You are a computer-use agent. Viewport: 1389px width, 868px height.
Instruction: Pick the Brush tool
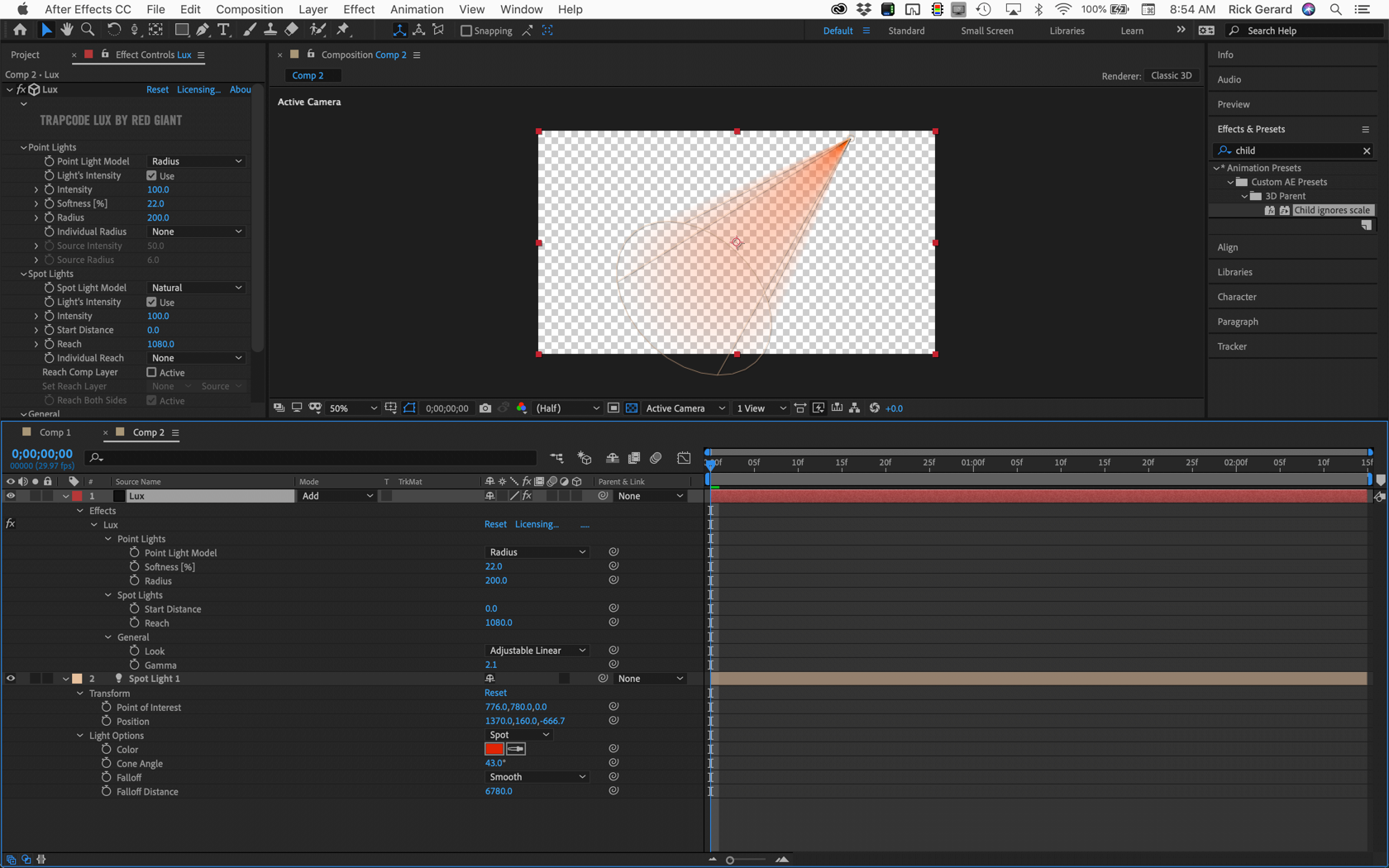pos(249,30)
